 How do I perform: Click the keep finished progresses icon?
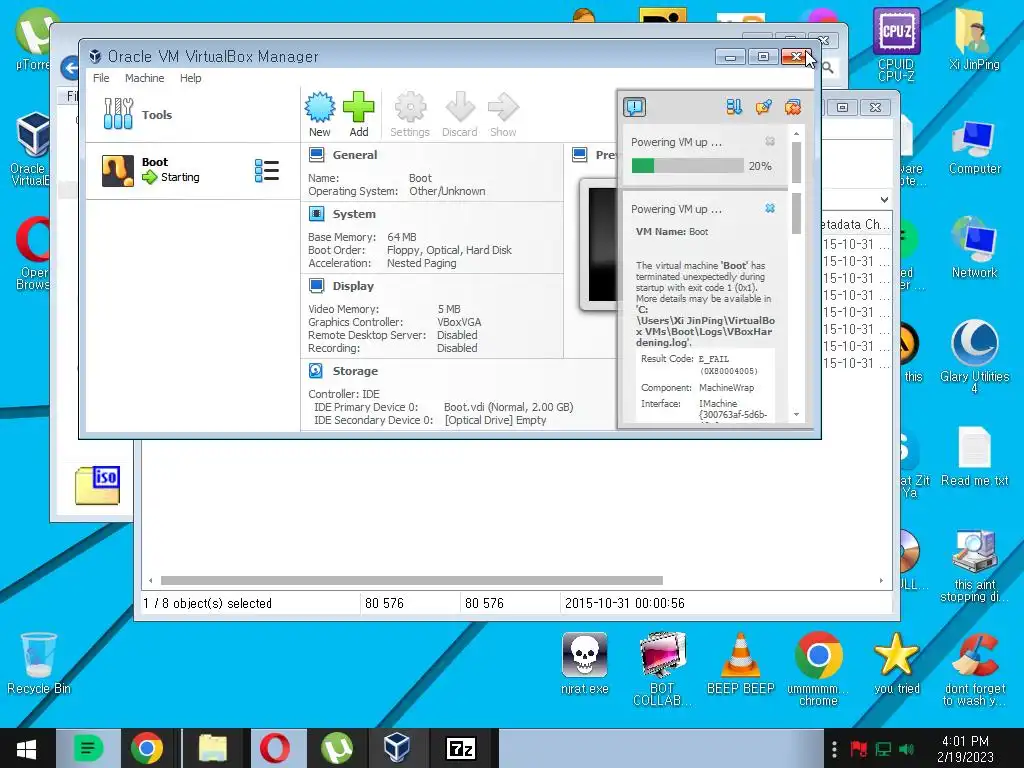[763, 106]
